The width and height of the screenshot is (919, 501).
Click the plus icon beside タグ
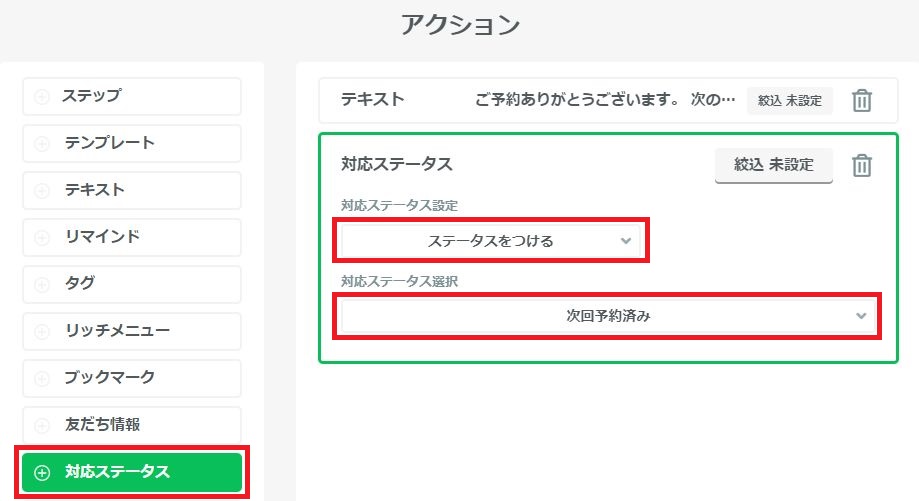click(x=42, y=284)
